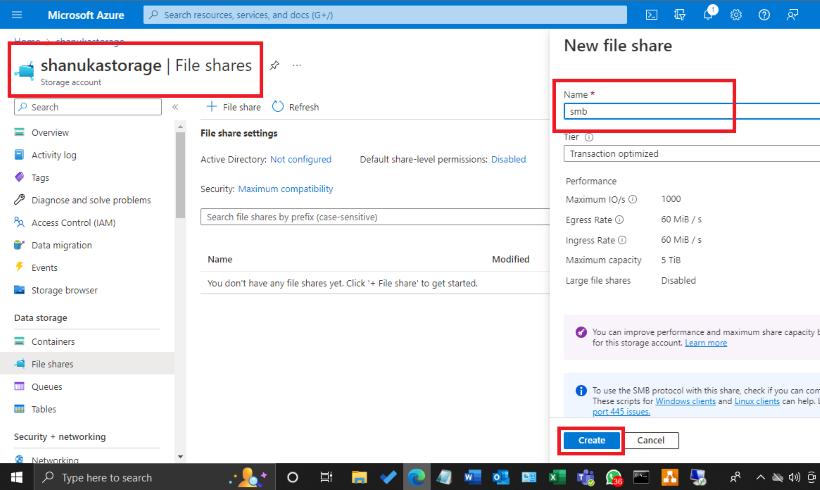Open Diagnose and solve problems
Image resolution: width=820 pixels, height=490 pixels.
point(90,200)
